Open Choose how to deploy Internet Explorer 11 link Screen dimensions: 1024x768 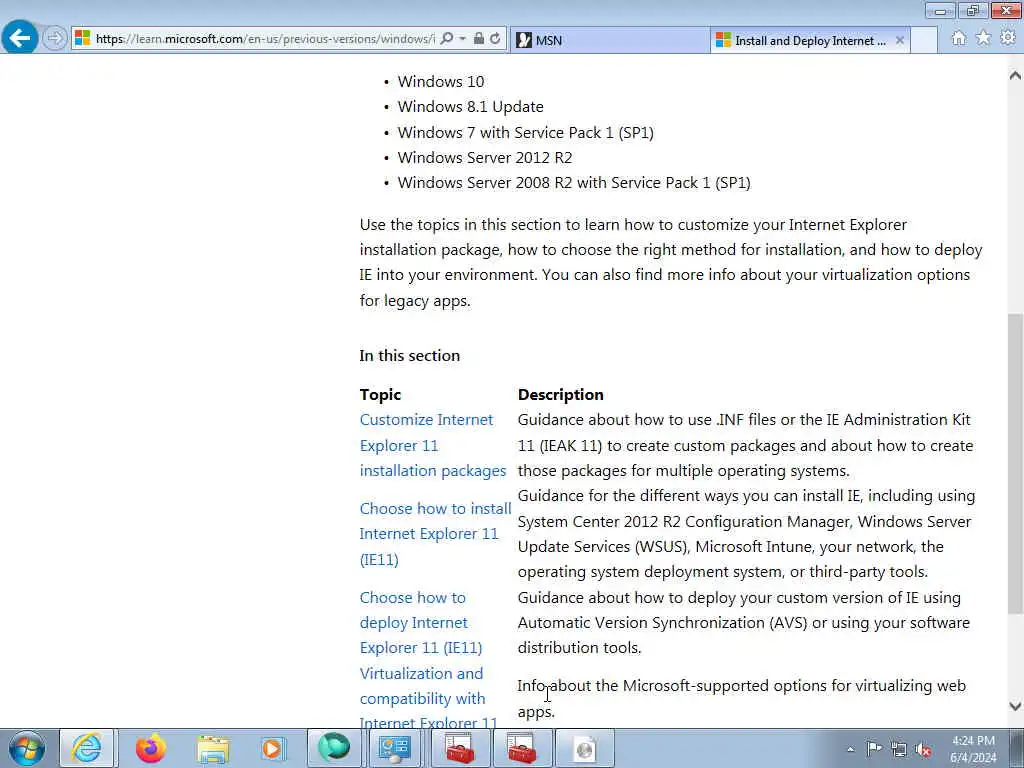(421, 622)
